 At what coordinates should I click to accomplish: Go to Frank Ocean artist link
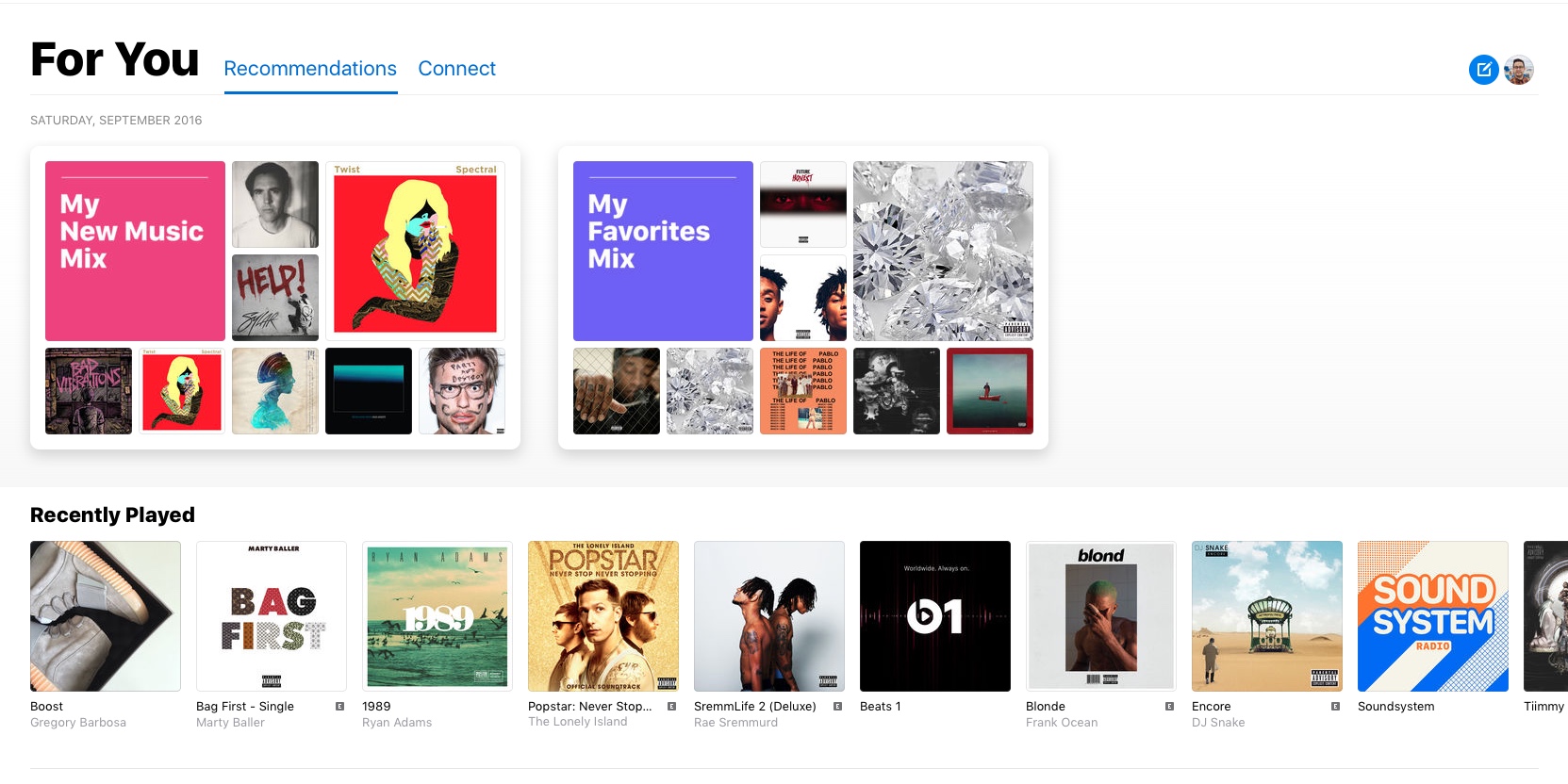coord(1062,723)
